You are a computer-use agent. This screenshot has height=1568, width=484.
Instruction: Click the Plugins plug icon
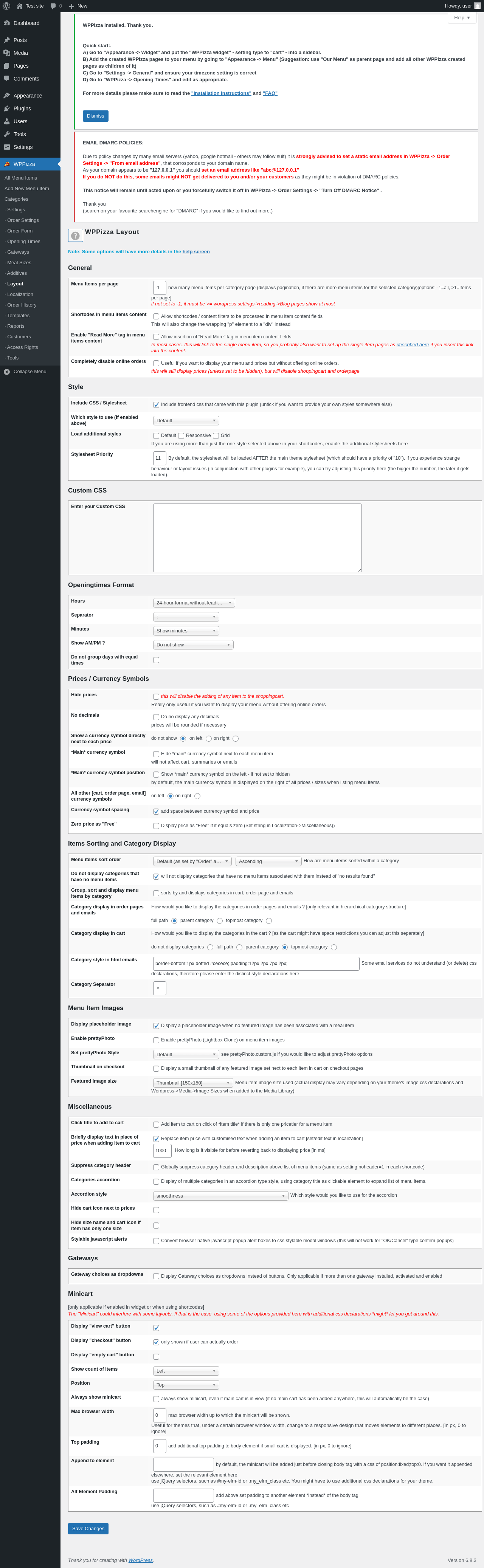click(x=7, y=108)
